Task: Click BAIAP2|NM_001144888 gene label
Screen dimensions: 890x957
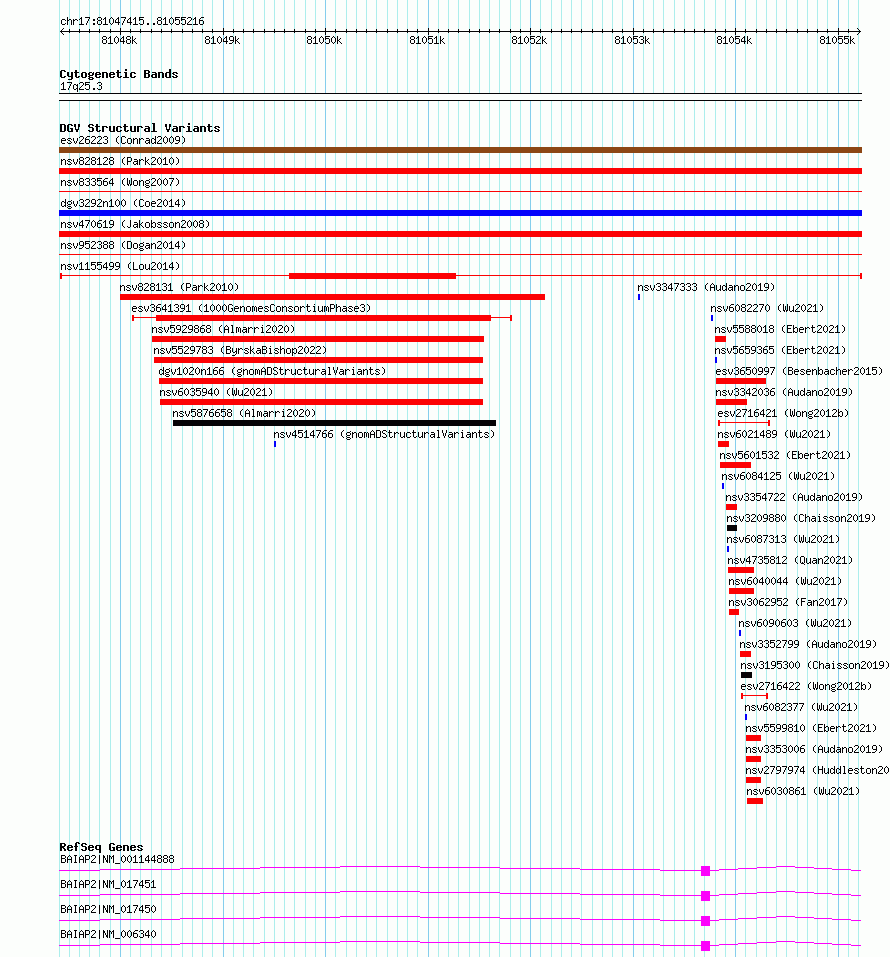Action: click(x=117, y=859)
